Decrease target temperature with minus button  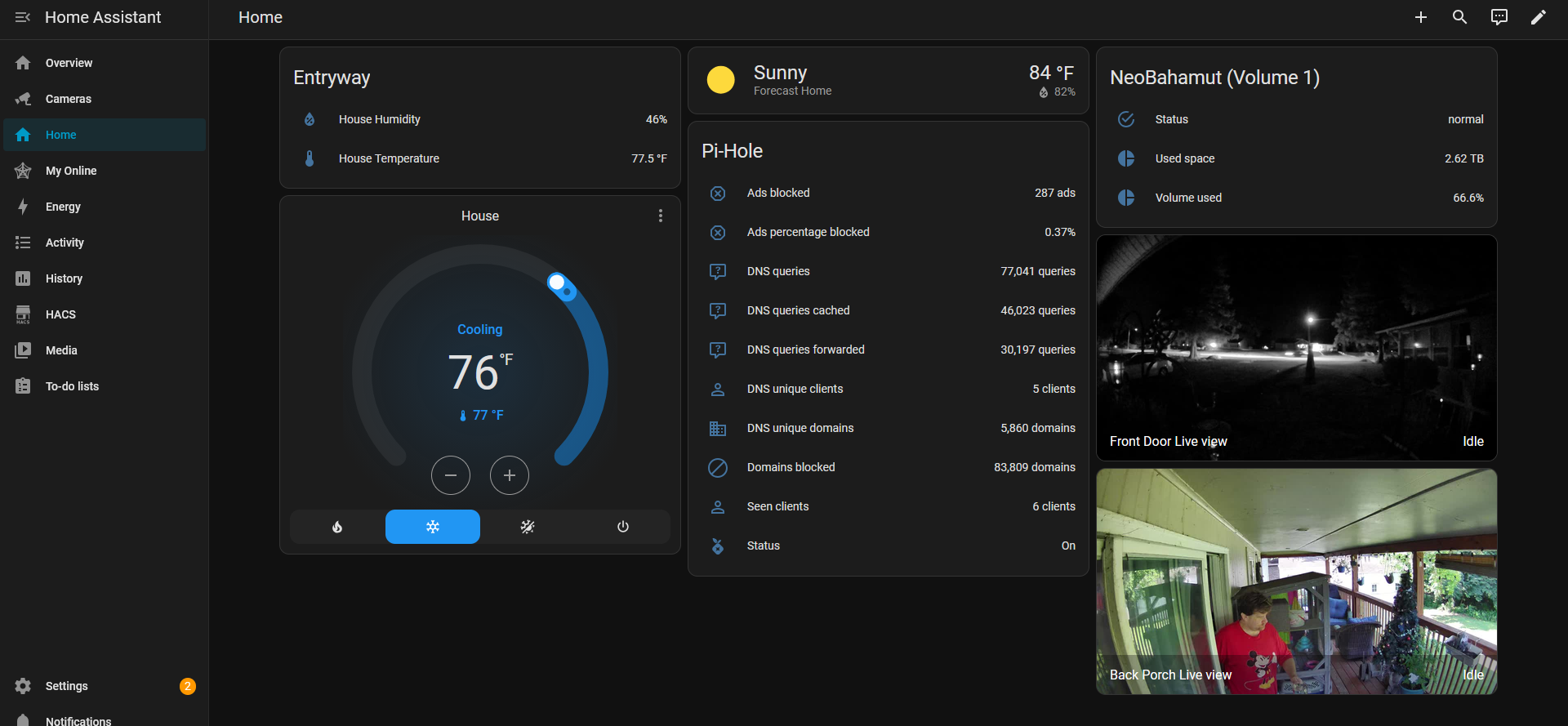point(451,475)
